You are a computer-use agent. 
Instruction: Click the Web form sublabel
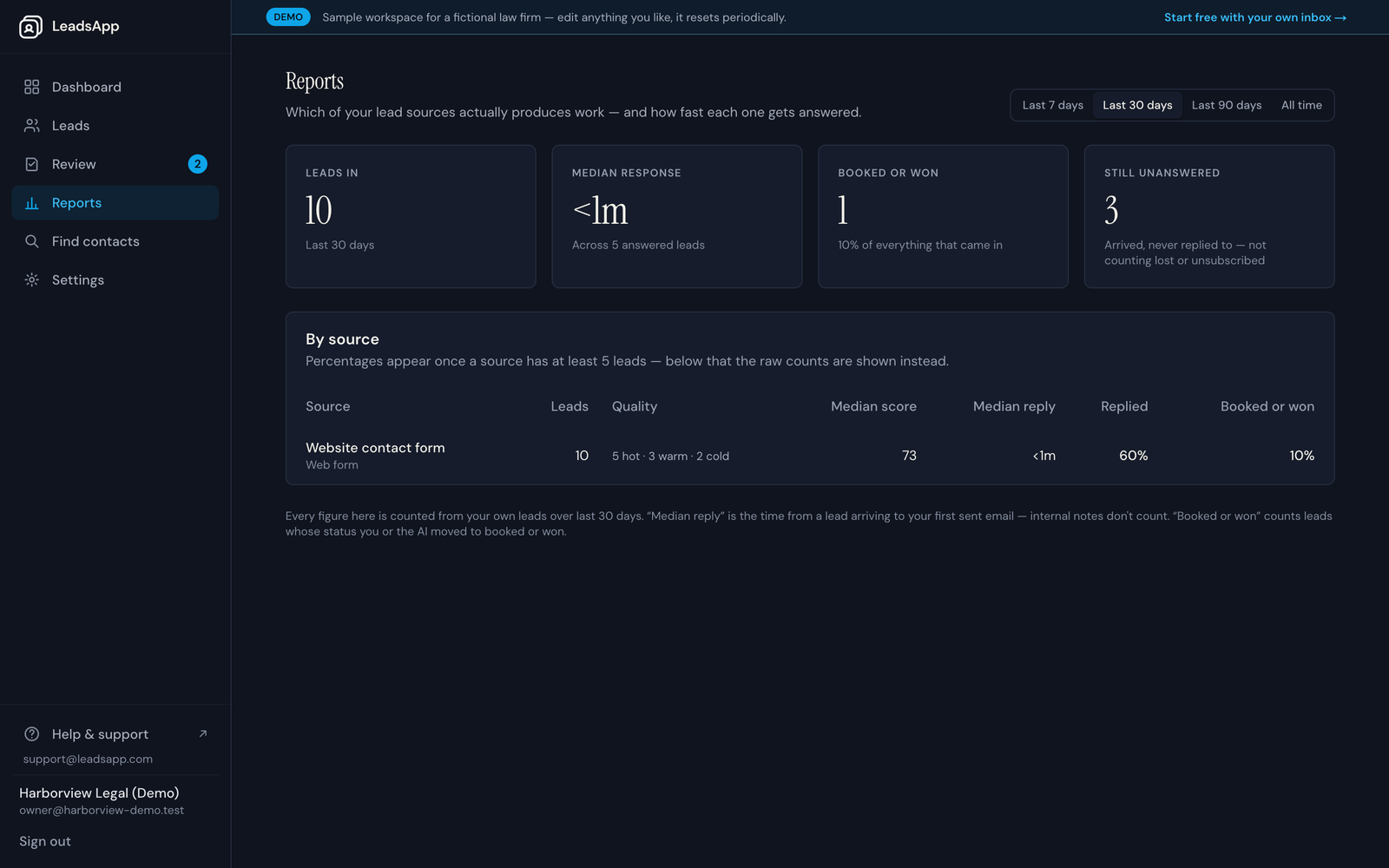pos(332,465)
